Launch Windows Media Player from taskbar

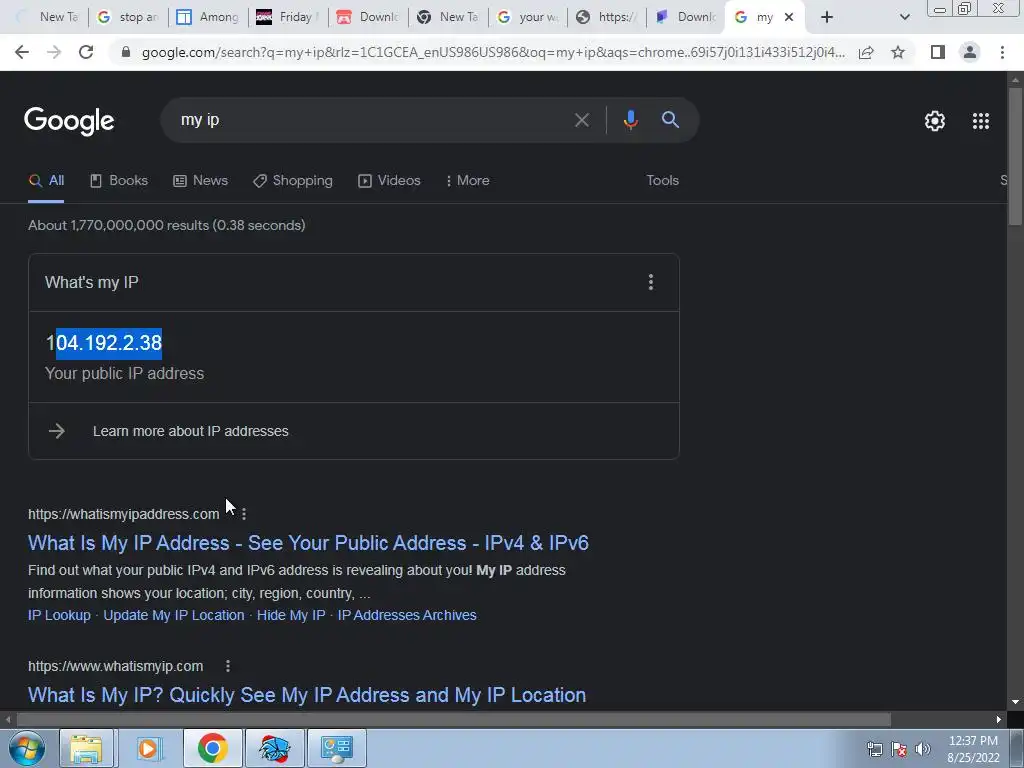(148, 748)
